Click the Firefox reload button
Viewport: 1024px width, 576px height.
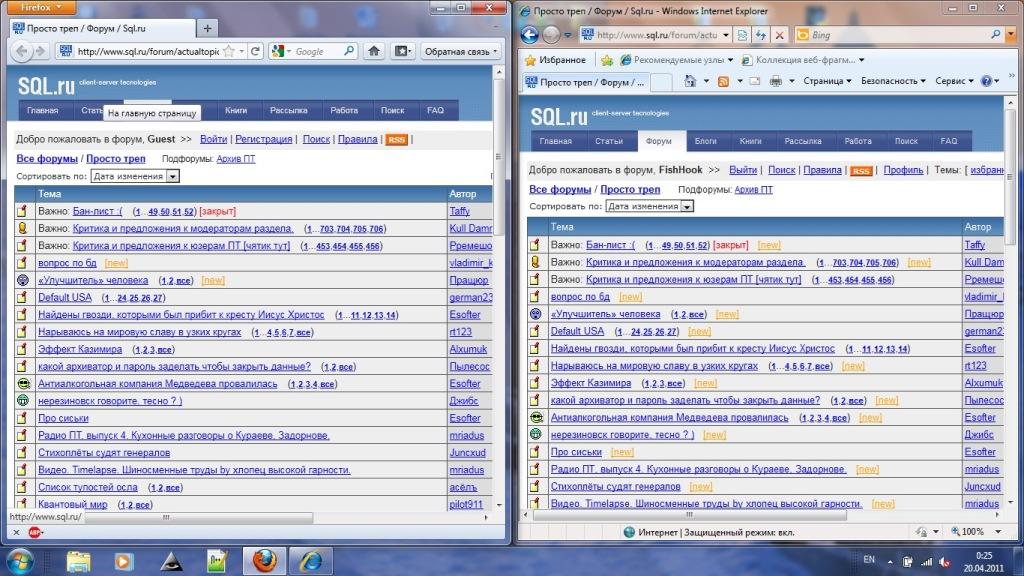point(256,51)
